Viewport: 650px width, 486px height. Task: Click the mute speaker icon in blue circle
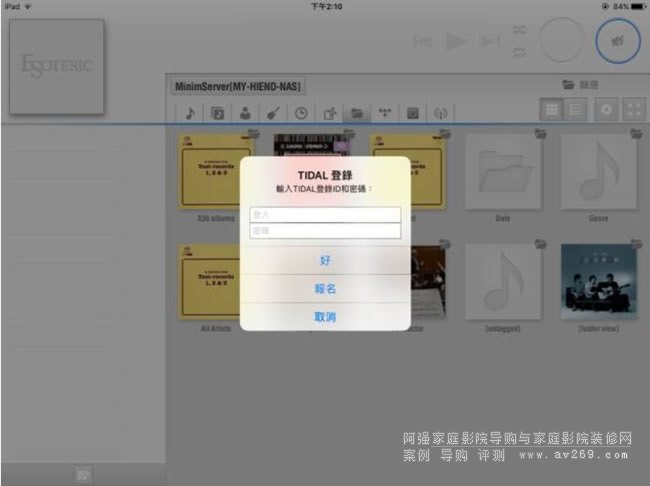click(x=617, y=40)
